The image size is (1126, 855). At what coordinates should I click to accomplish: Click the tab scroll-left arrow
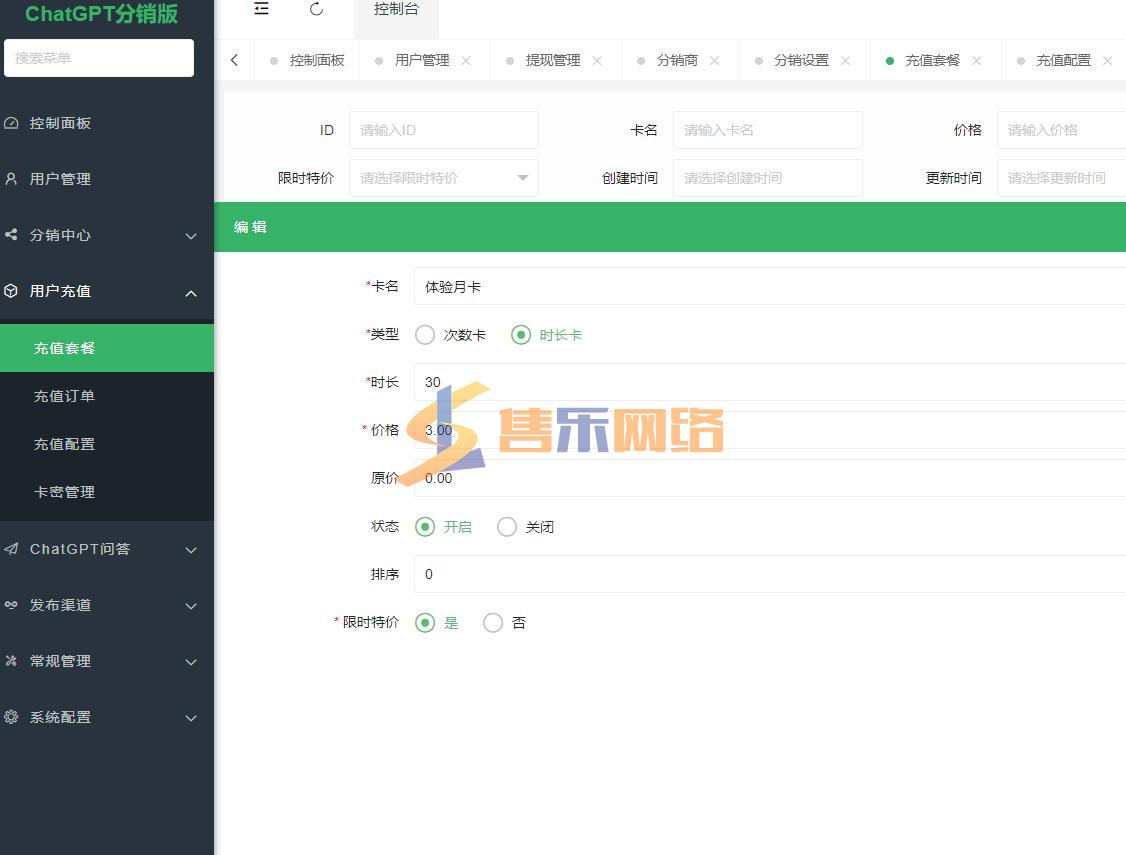click(234, 60)
